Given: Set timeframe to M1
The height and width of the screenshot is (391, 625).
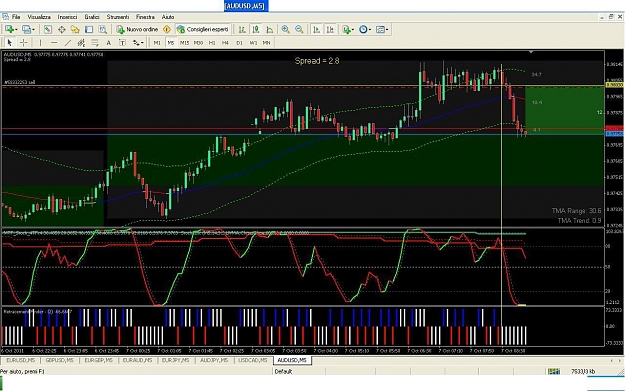Looking at the screenshot, I should 157,43.
